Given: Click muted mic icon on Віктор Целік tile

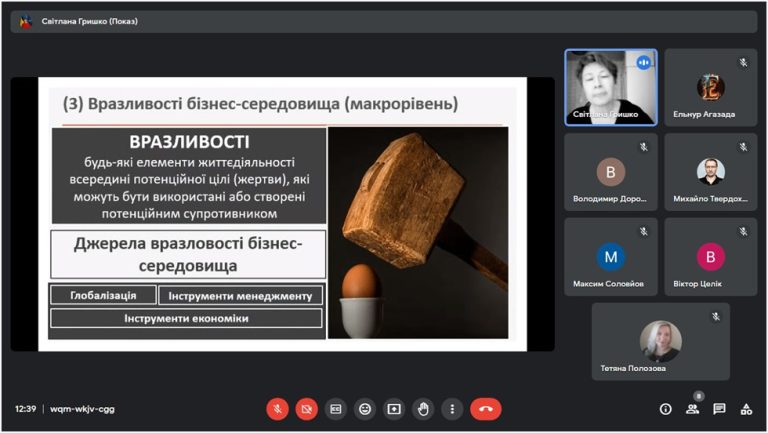Looking at the screenshot, I should [744, 232].
